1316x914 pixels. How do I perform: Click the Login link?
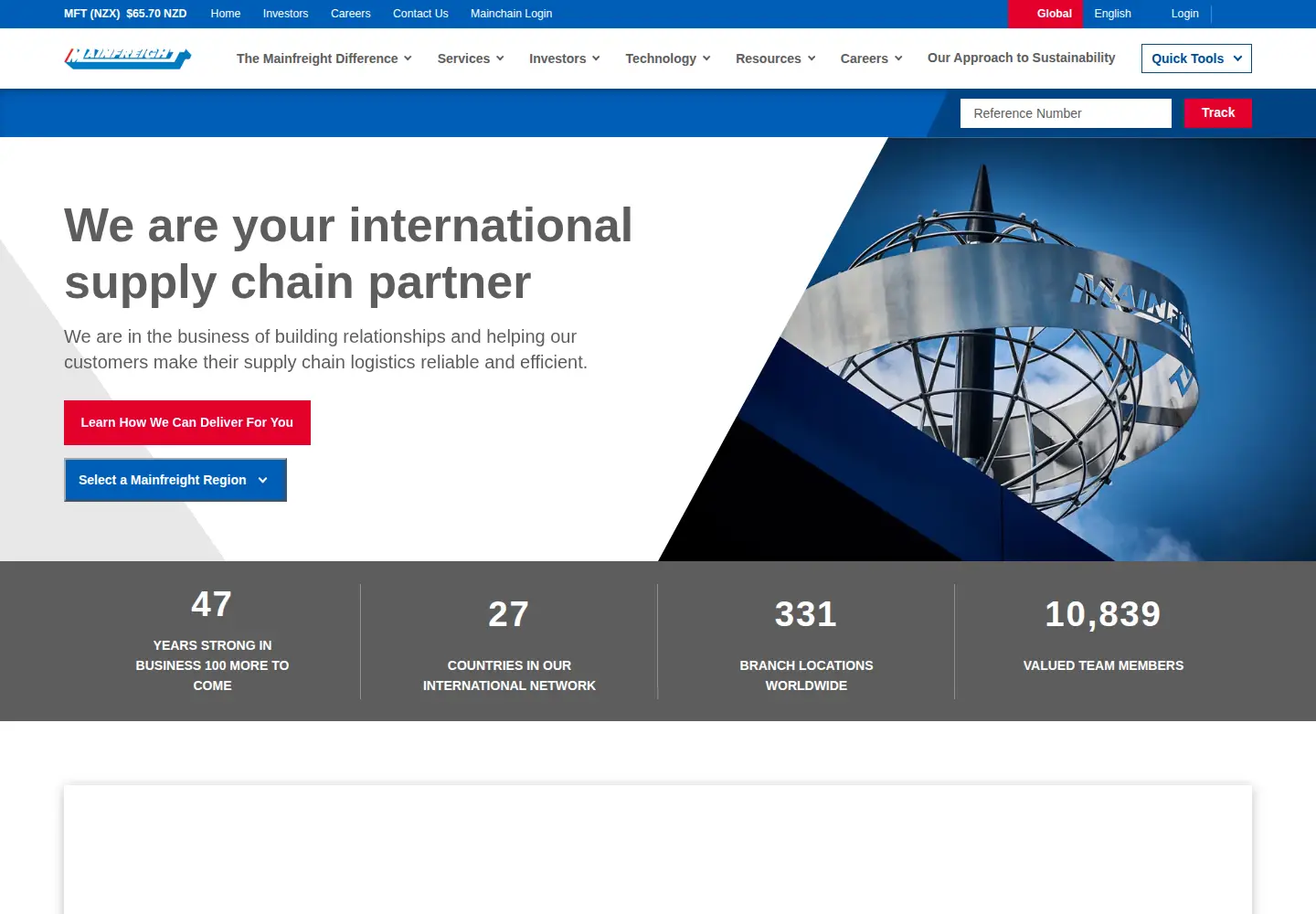(x=1185, y=14)
